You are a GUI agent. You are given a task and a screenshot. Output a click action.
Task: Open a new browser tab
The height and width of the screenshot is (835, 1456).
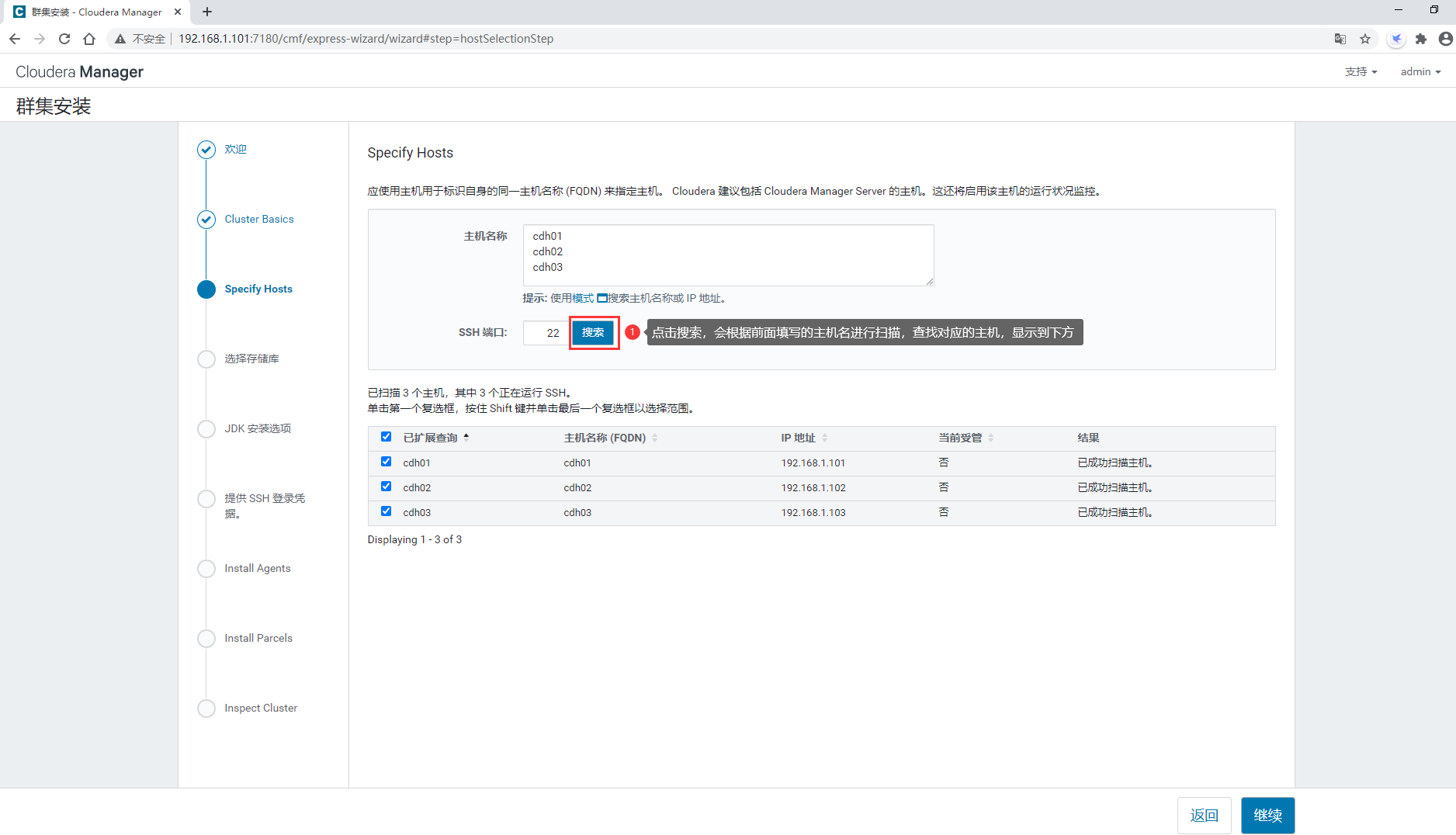click(x=207, y=12)
